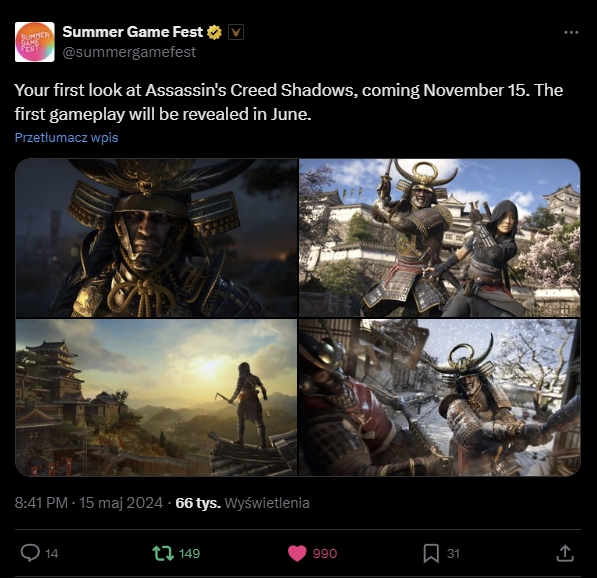This screenshot has height=578, width=597.
Task: Click the 8:41 PM · 15 maj 2024 timestamp
Action: pos(89,503)
